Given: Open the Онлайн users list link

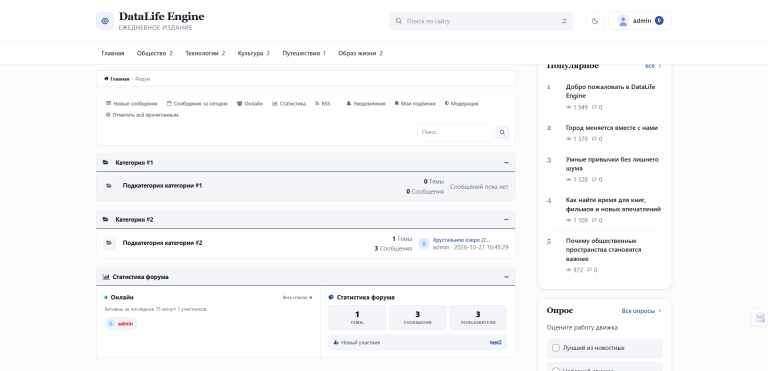Looking at the screenshot, I should [x=250, y=104].
